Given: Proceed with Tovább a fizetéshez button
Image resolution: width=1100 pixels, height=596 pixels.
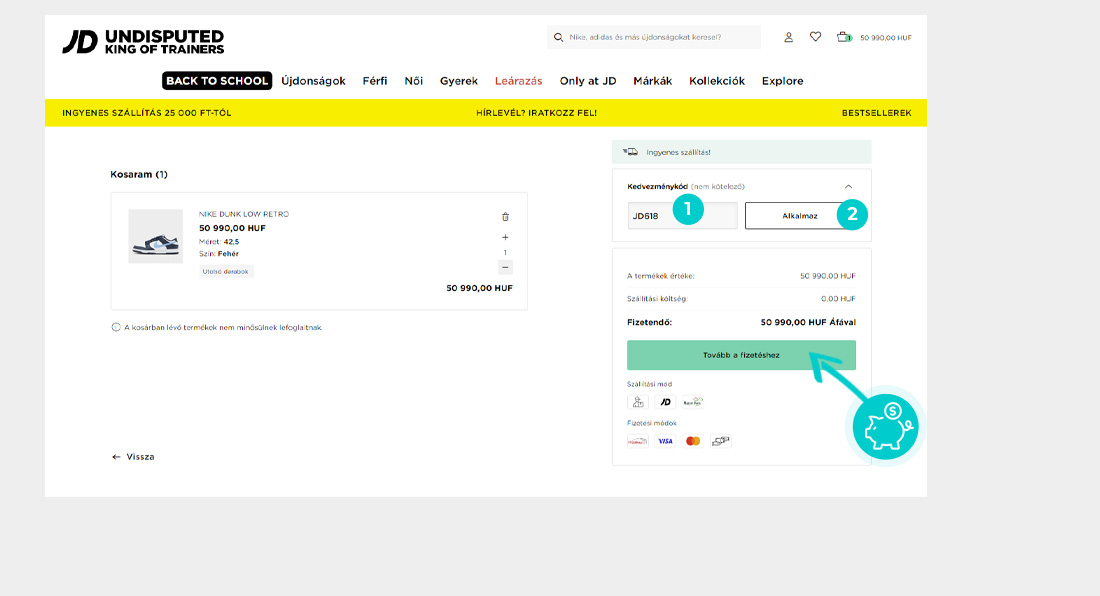Looking at the screenshot, I should tap(742, 355).
